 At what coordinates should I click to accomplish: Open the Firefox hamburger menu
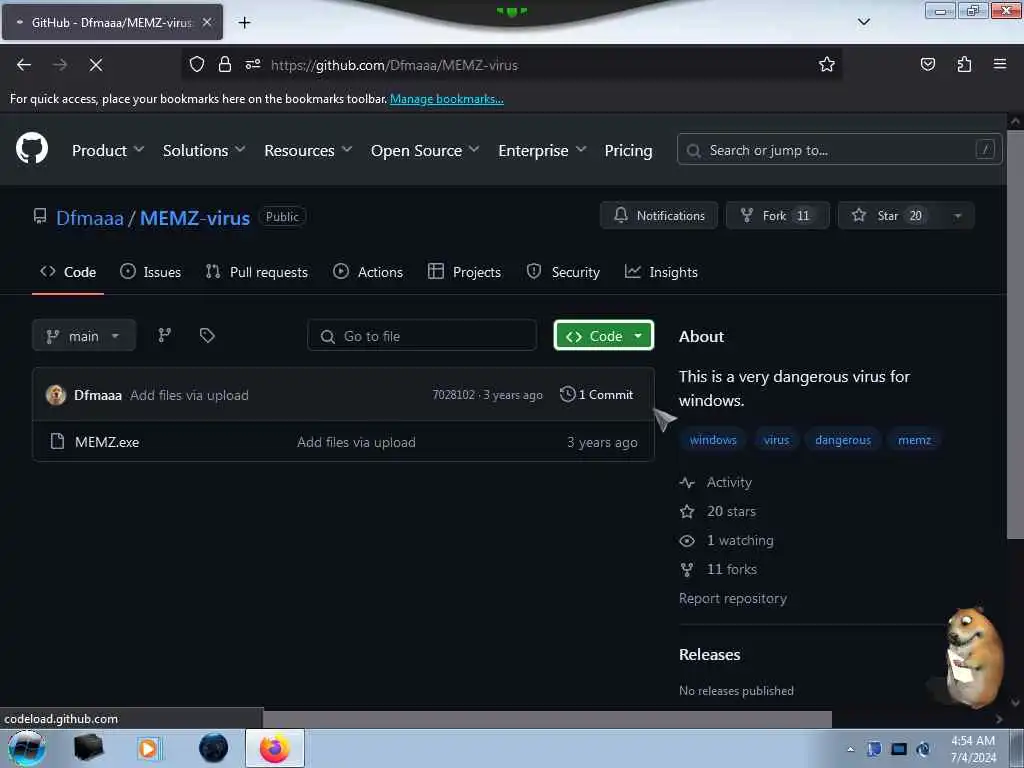1000,64
